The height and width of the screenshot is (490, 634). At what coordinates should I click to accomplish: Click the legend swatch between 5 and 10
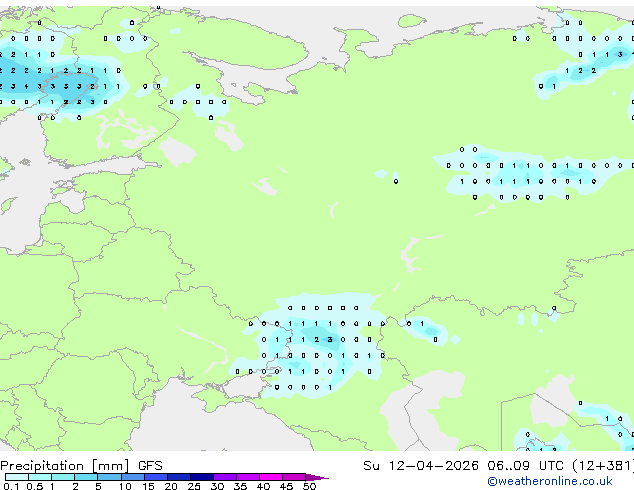(x=109, y=477)
